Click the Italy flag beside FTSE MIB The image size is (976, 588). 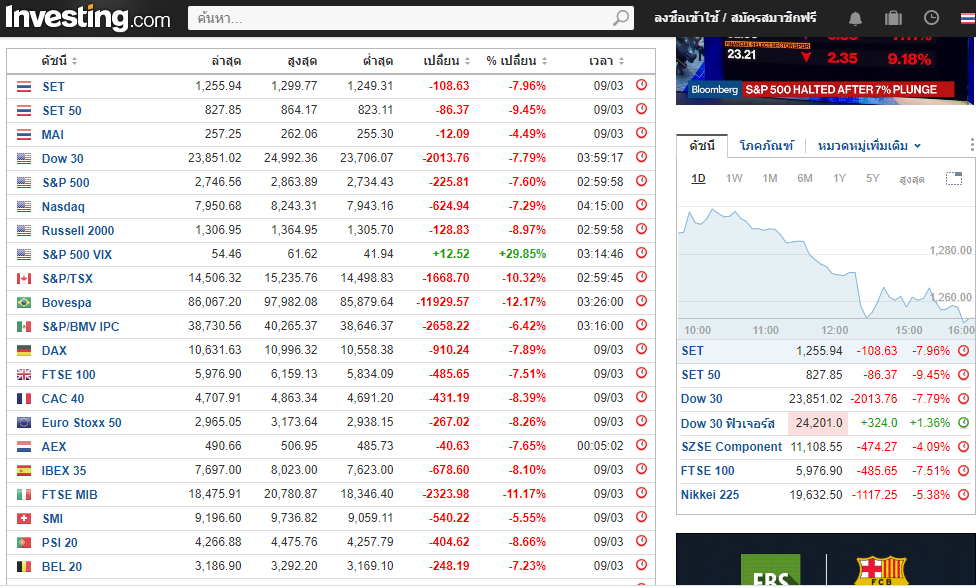point(24,495)
